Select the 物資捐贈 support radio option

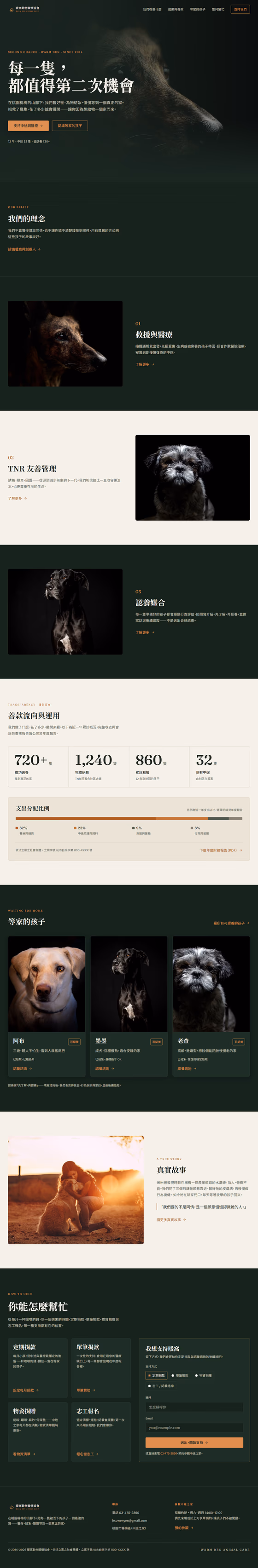pos(204,1376)
